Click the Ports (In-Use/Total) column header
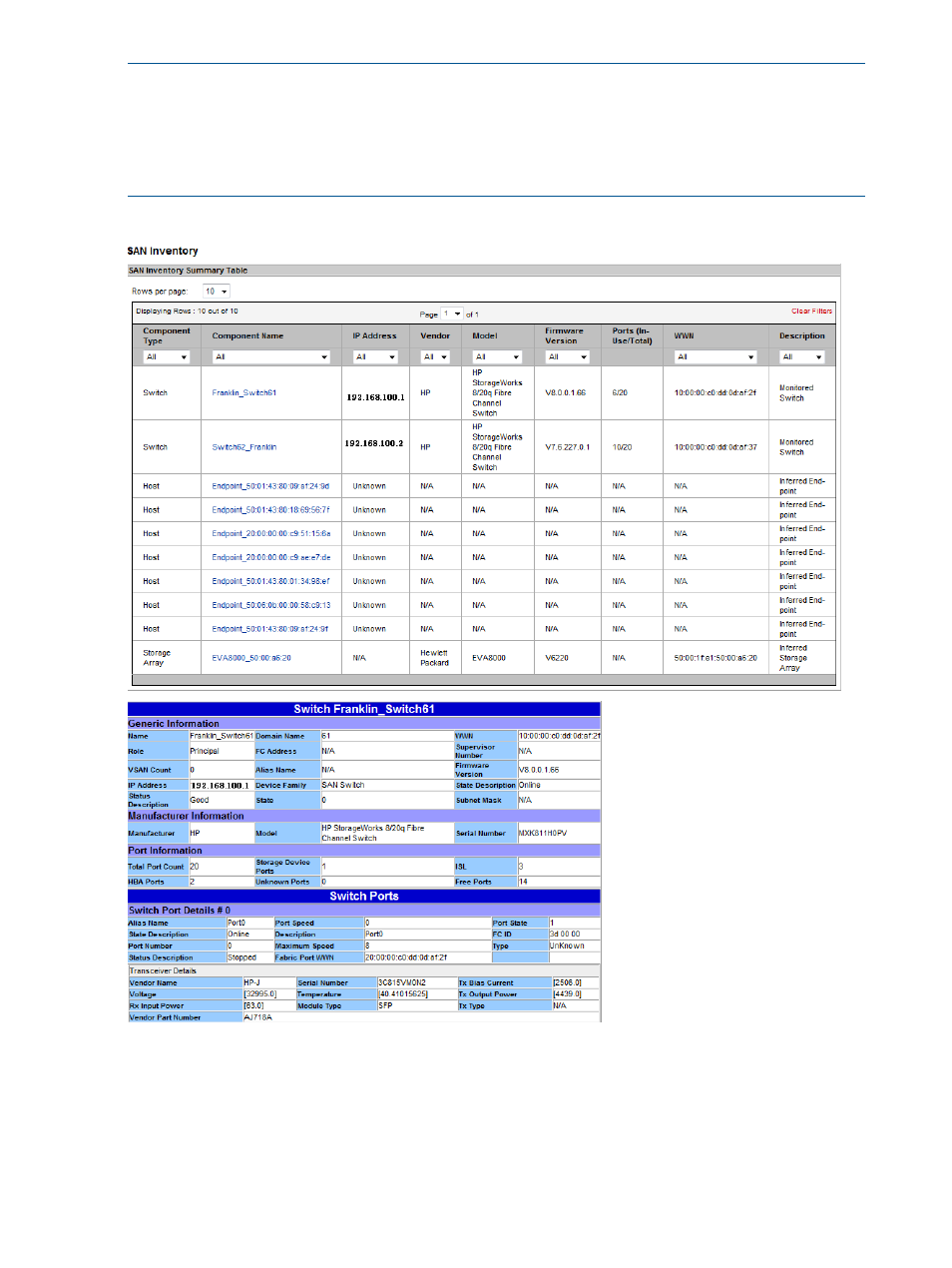The image size is (952, 1268). (633, 336)
